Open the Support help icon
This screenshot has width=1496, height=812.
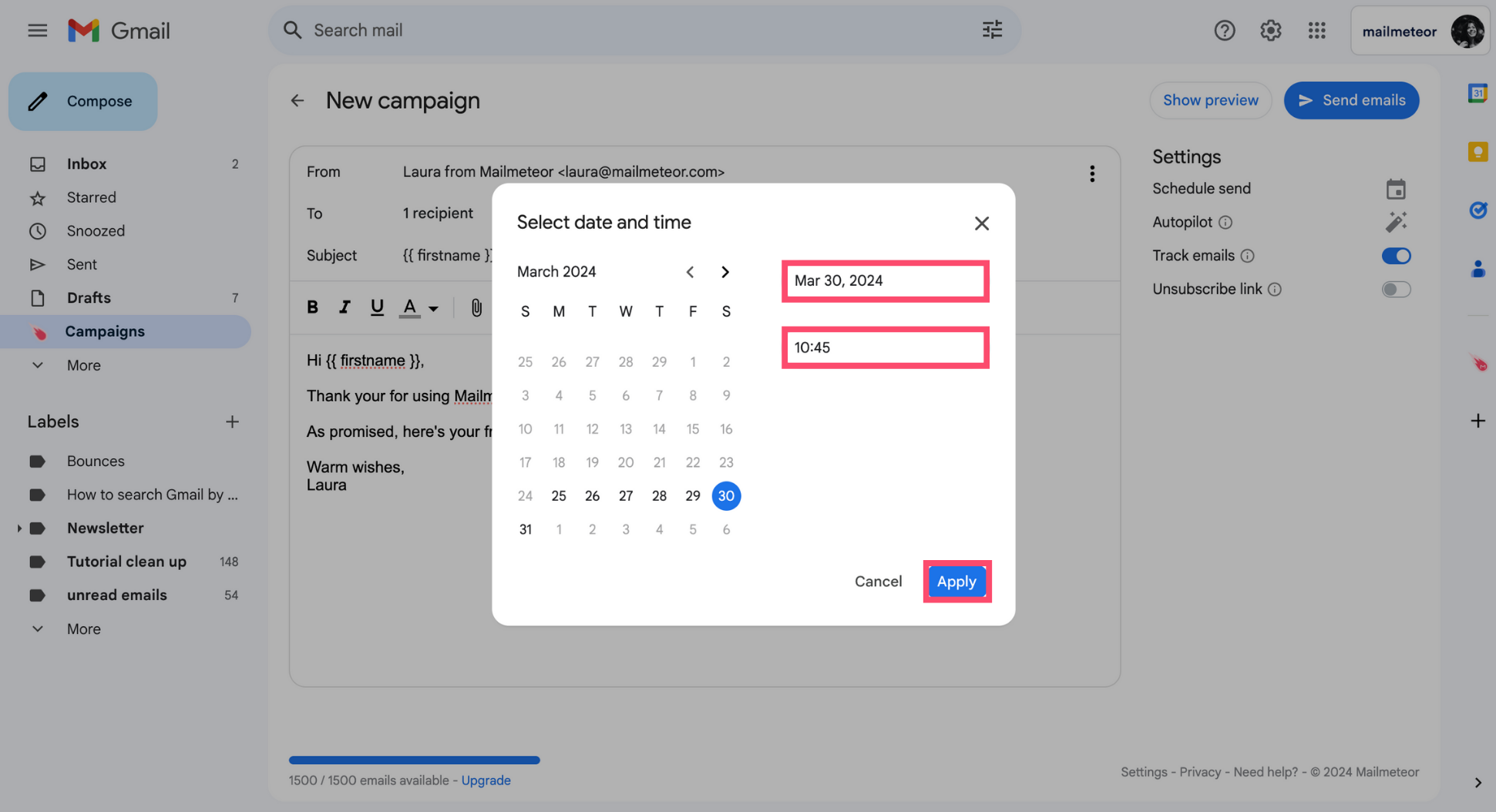point(1224,31)
